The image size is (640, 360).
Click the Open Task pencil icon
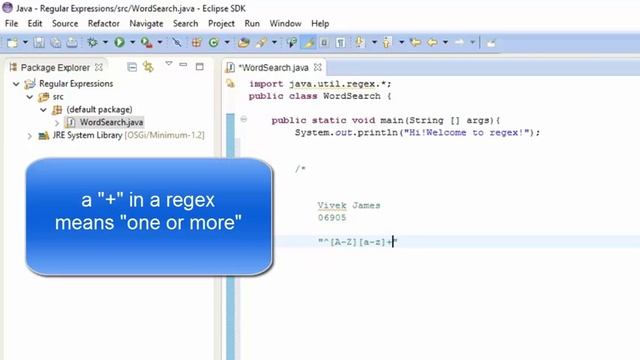(261, 42)
